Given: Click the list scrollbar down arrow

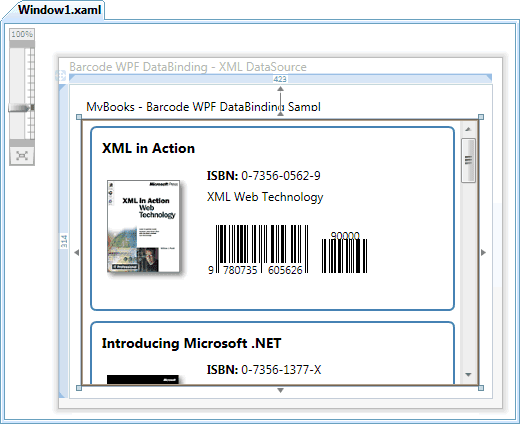Looking at the screenshot, I should (x=468, y=375).
